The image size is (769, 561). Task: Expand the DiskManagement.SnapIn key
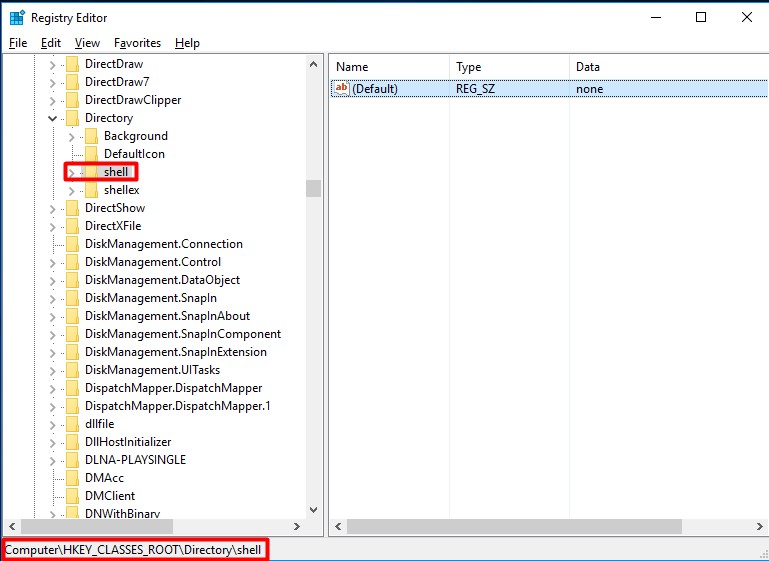point(52,298)
